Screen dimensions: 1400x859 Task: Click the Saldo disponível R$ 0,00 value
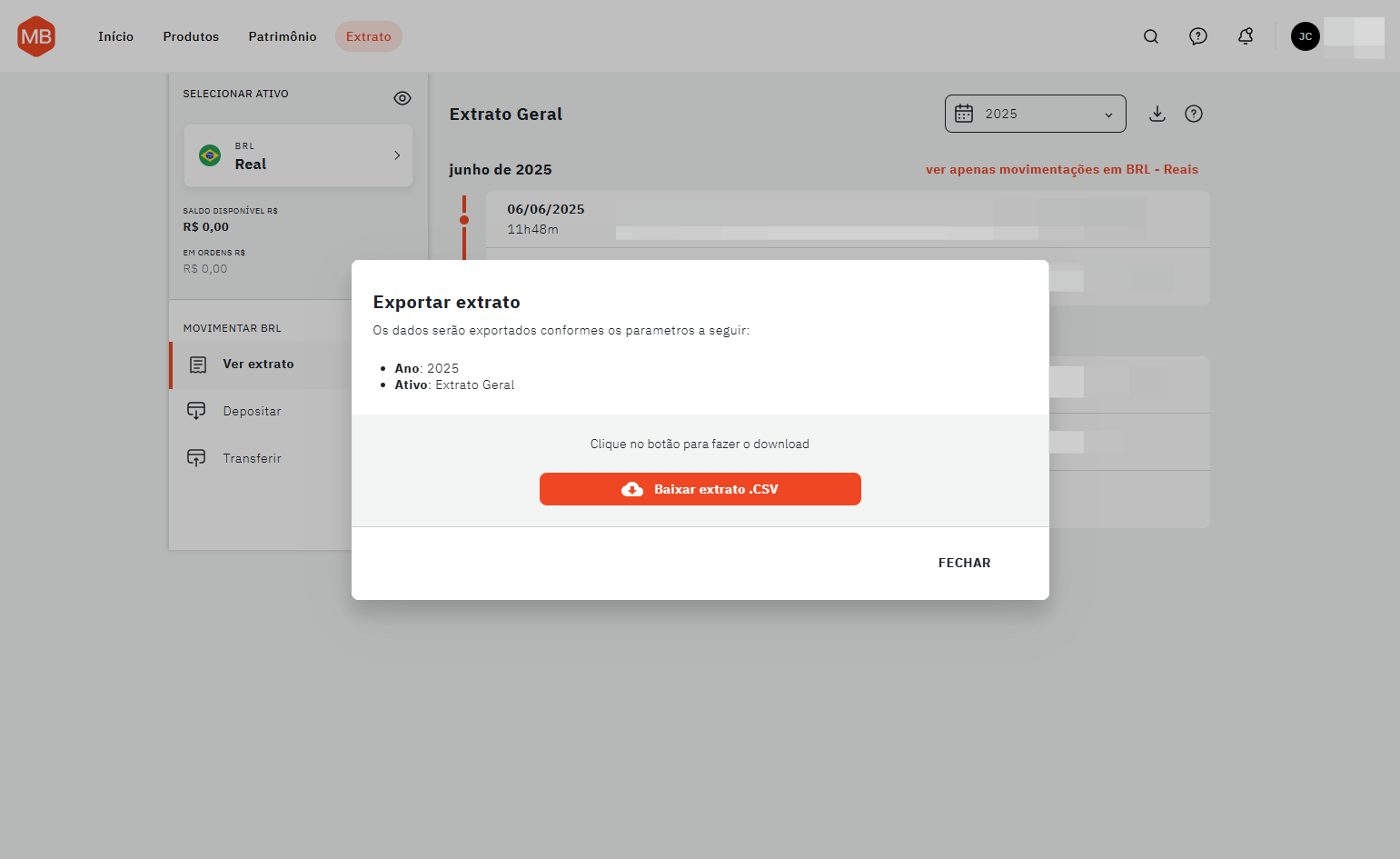pos(206,227)
